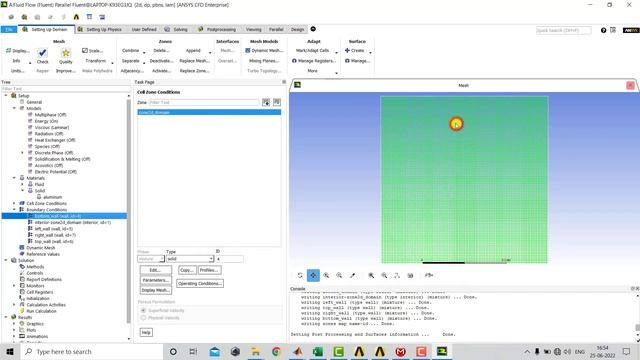This screenshot has width=640, height=360.
Task: Open Chrome from the taskbar
Action: pyautogui.click(x=276, y=351)
